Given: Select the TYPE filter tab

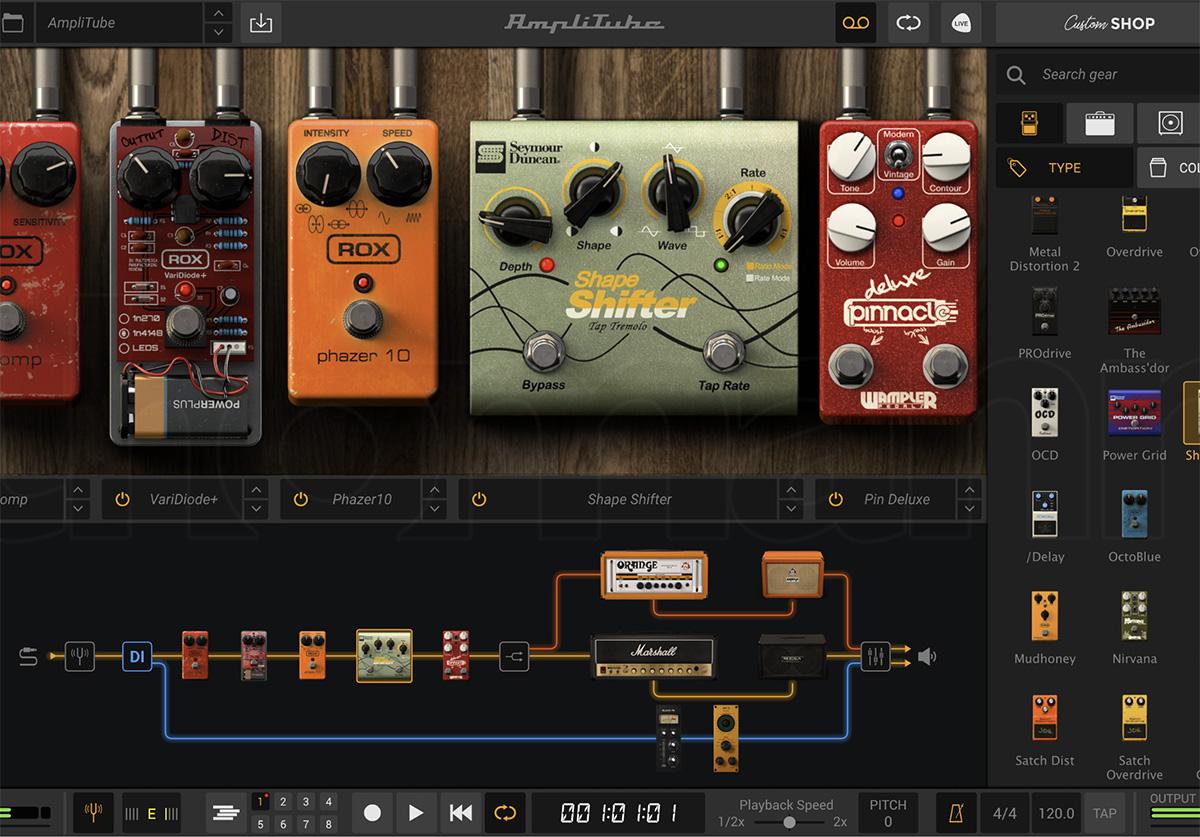Looking at the screenshot, I should 1064,168.
